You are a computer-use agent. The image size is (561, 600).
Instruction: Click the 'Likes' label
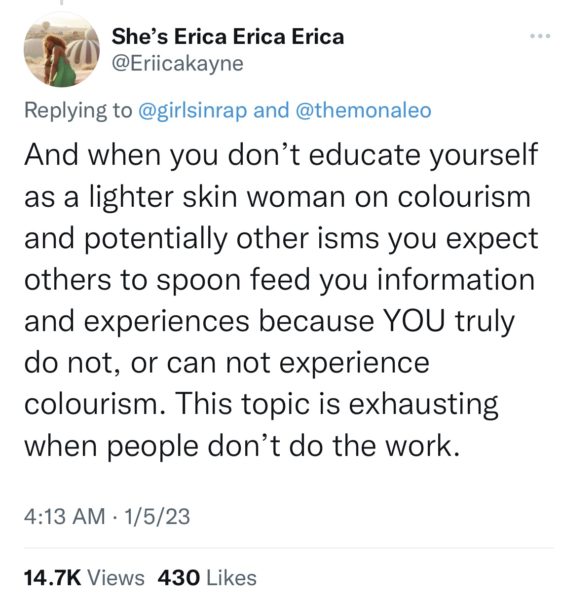(x=232, y=577)
